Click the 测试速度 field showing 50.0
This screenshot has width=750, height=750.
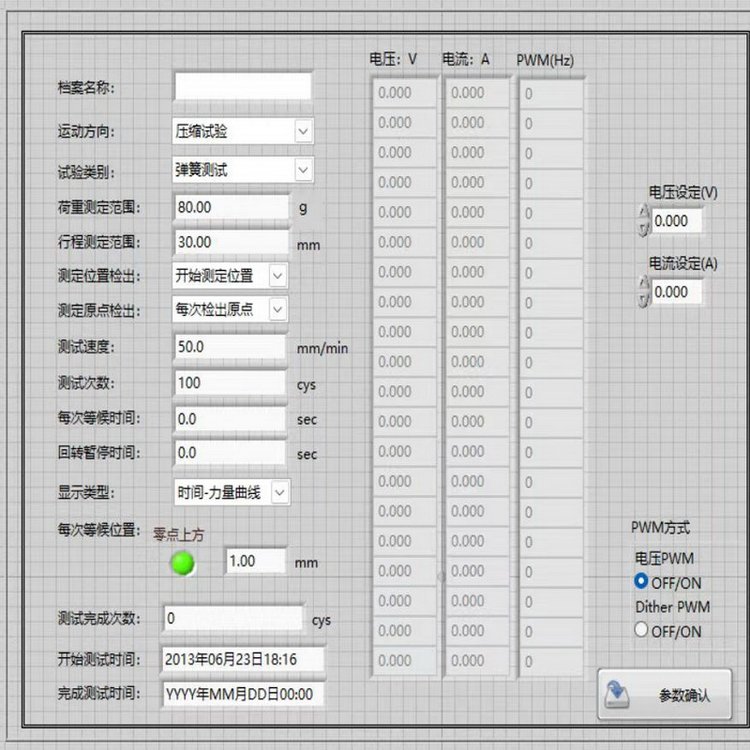(x=231, y=347)
